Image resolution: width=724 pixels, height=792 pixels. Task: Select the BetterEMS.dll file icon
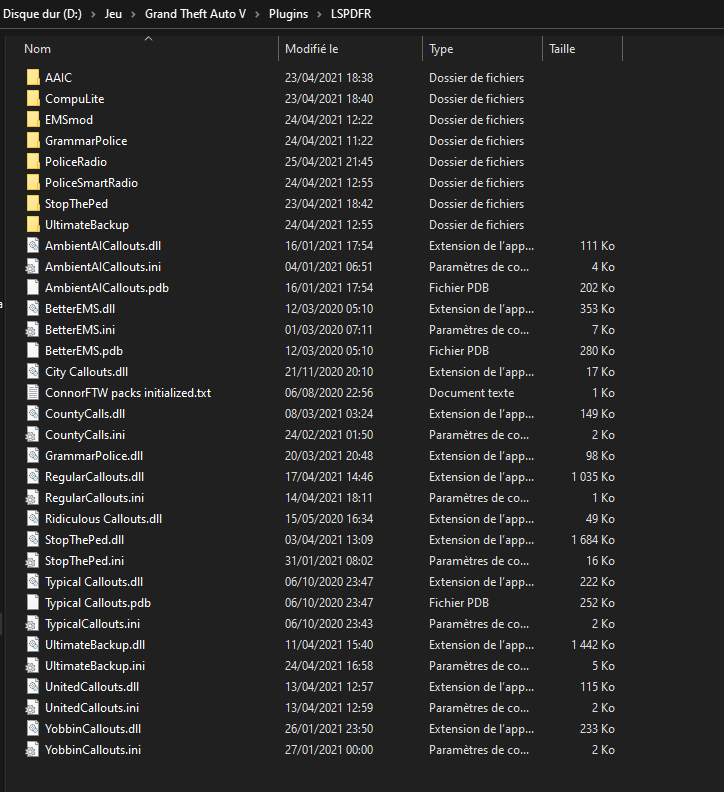(x=33, y=309)
